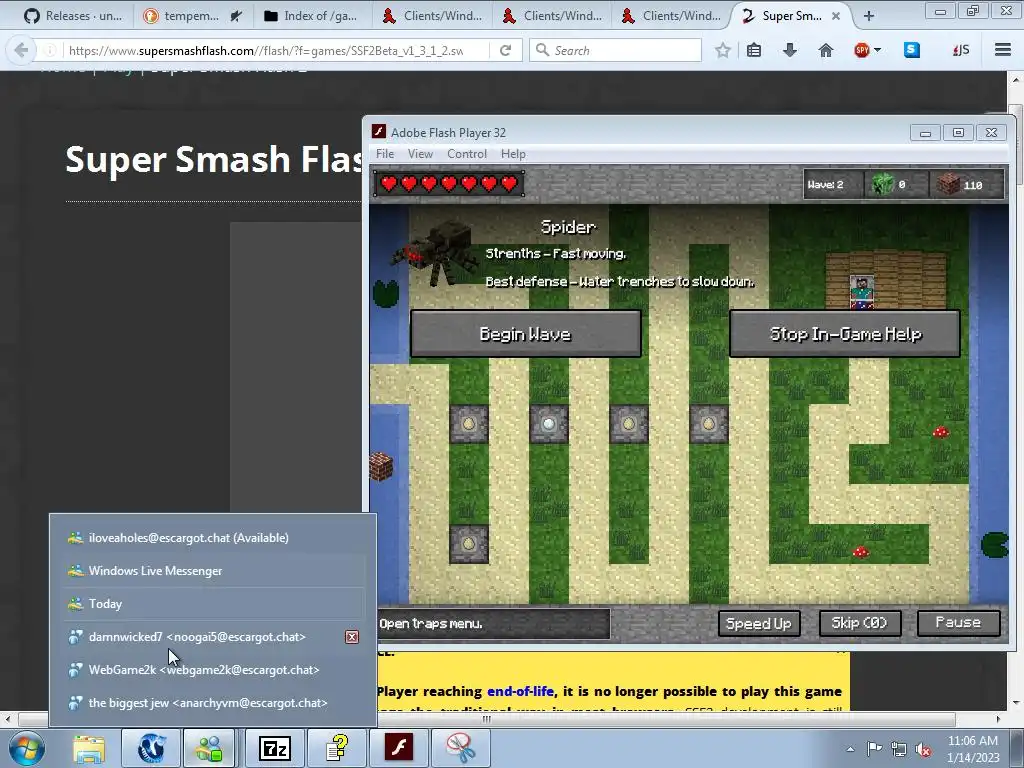Image resolution: width=1024 pixels, height=768 pixels.
Task: Open 7-Zip from the taskbar
Action: click(275, 748)
